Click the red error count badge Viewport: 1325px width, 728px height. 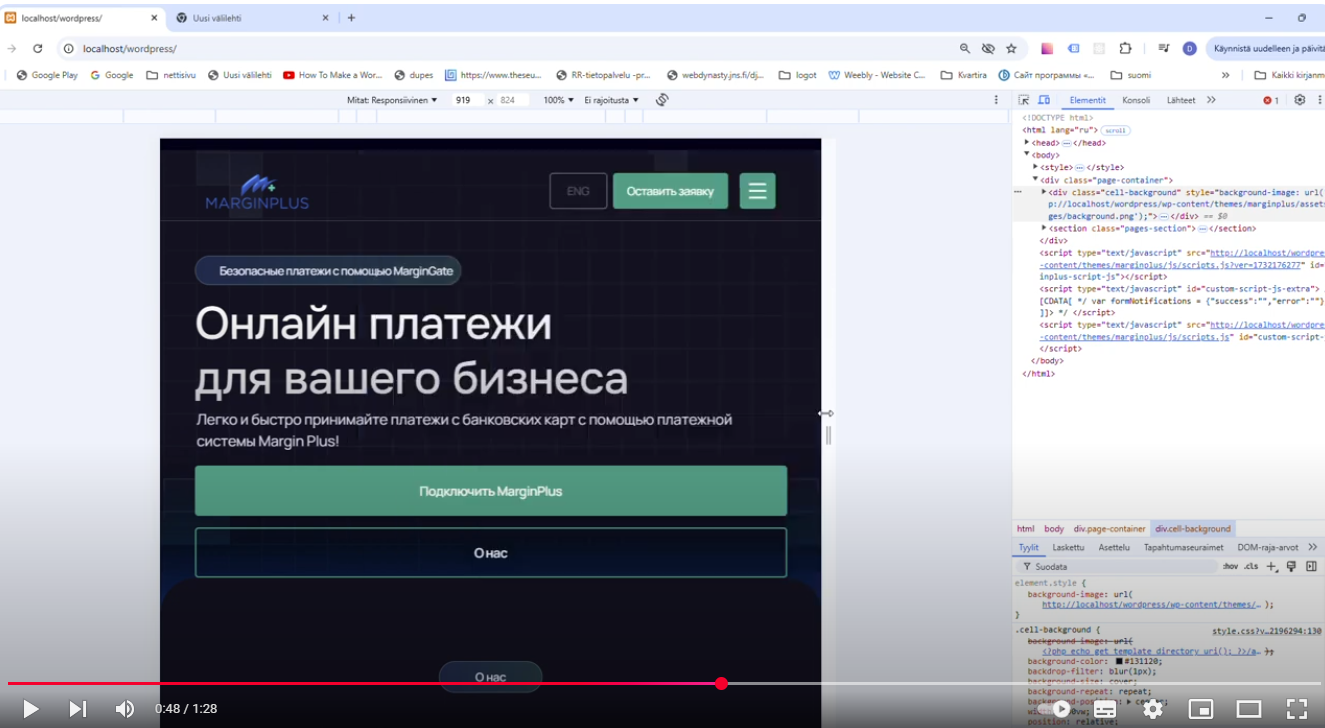pos(1271,100)
